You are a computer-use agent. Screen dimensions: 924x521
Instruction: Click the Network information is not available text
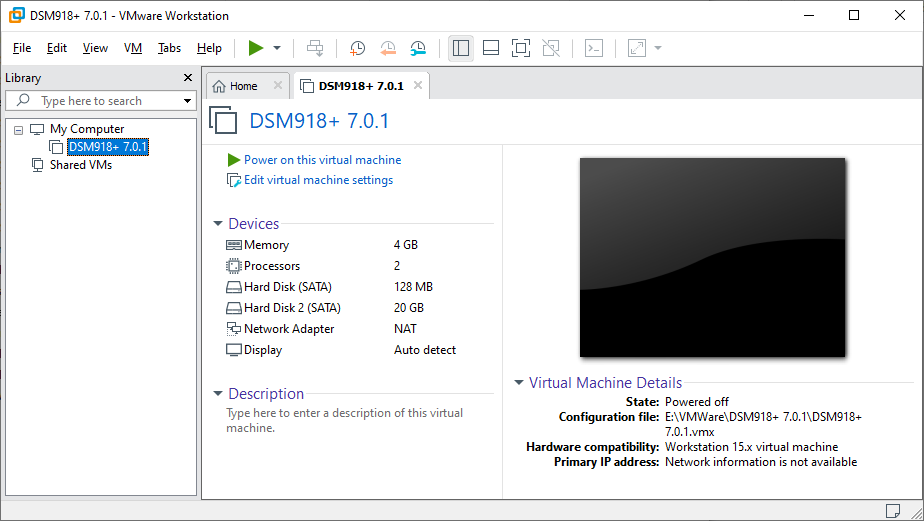761,462
